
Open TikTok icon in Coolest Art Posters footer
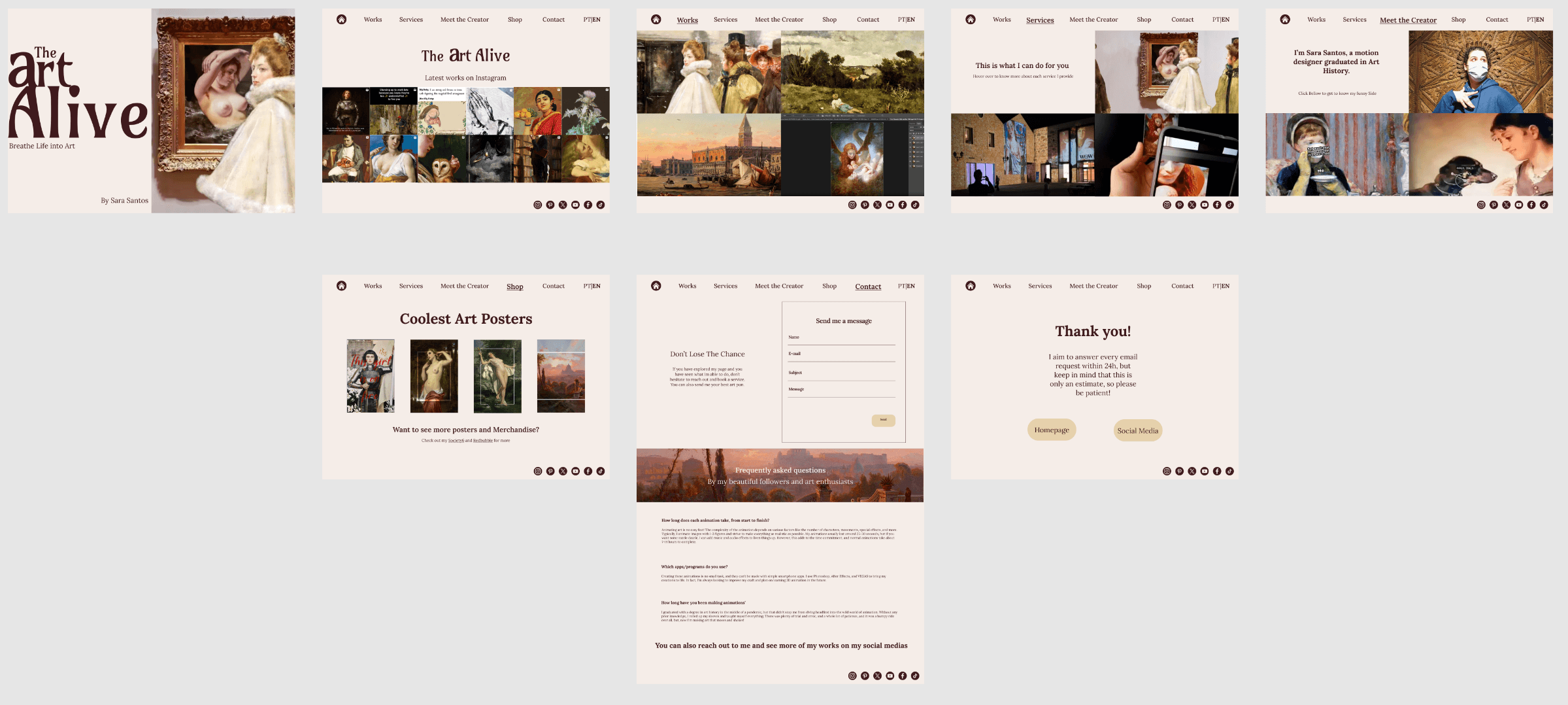point(601,471)
